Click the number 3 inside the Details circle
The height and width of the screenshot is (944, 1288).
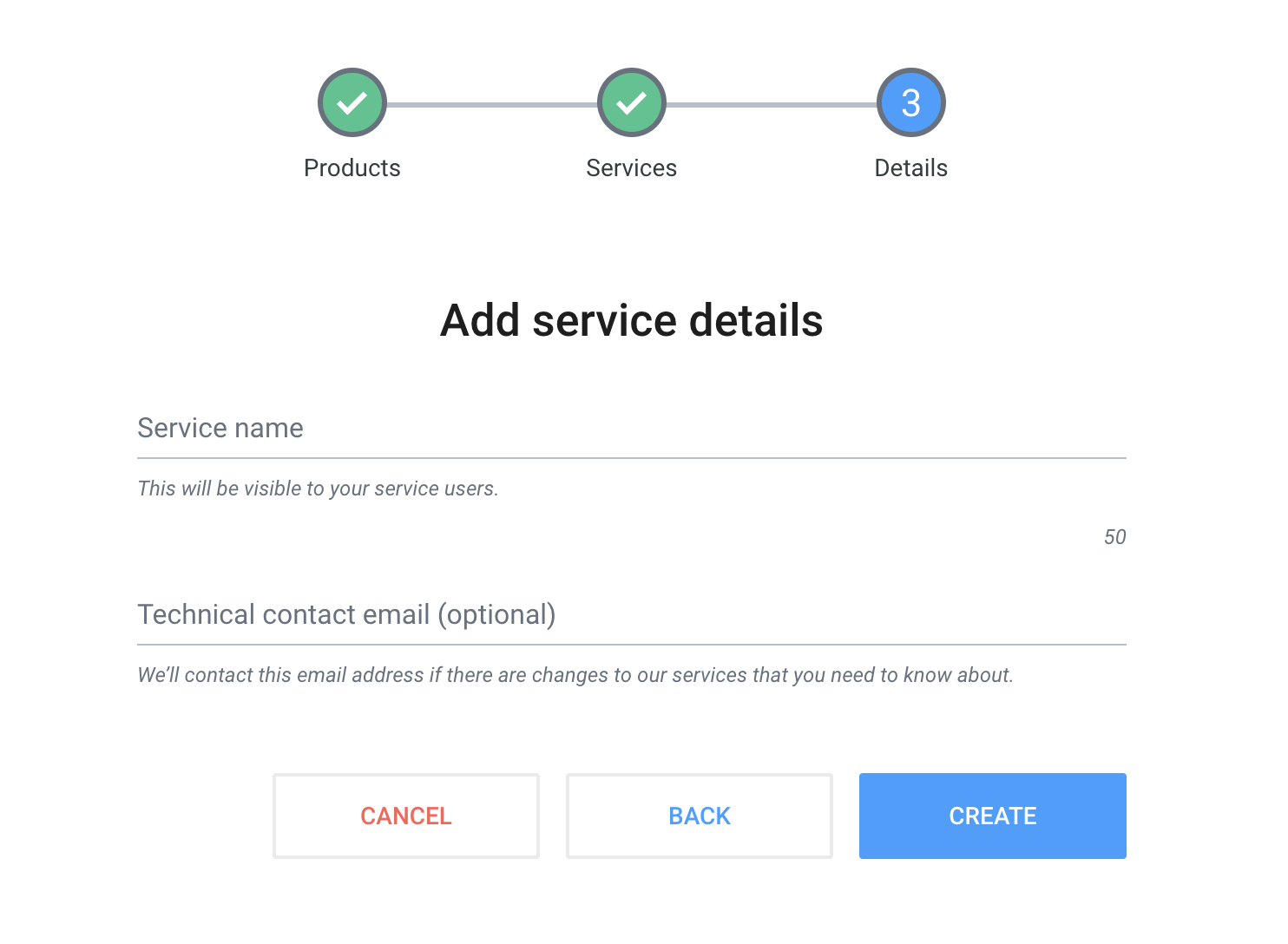click(911, 103)
